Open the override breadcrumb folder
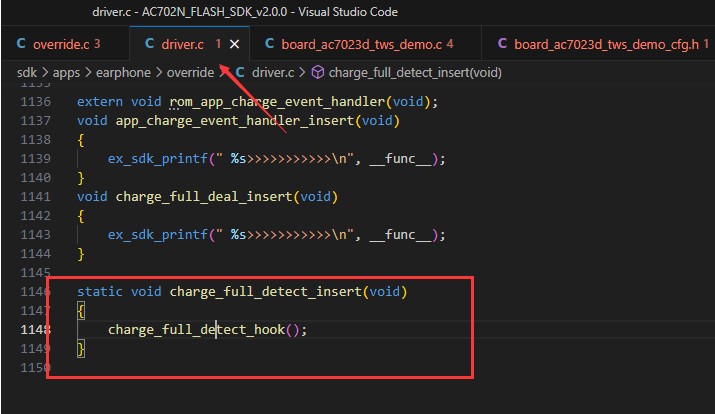 click(x=190, y=72)
